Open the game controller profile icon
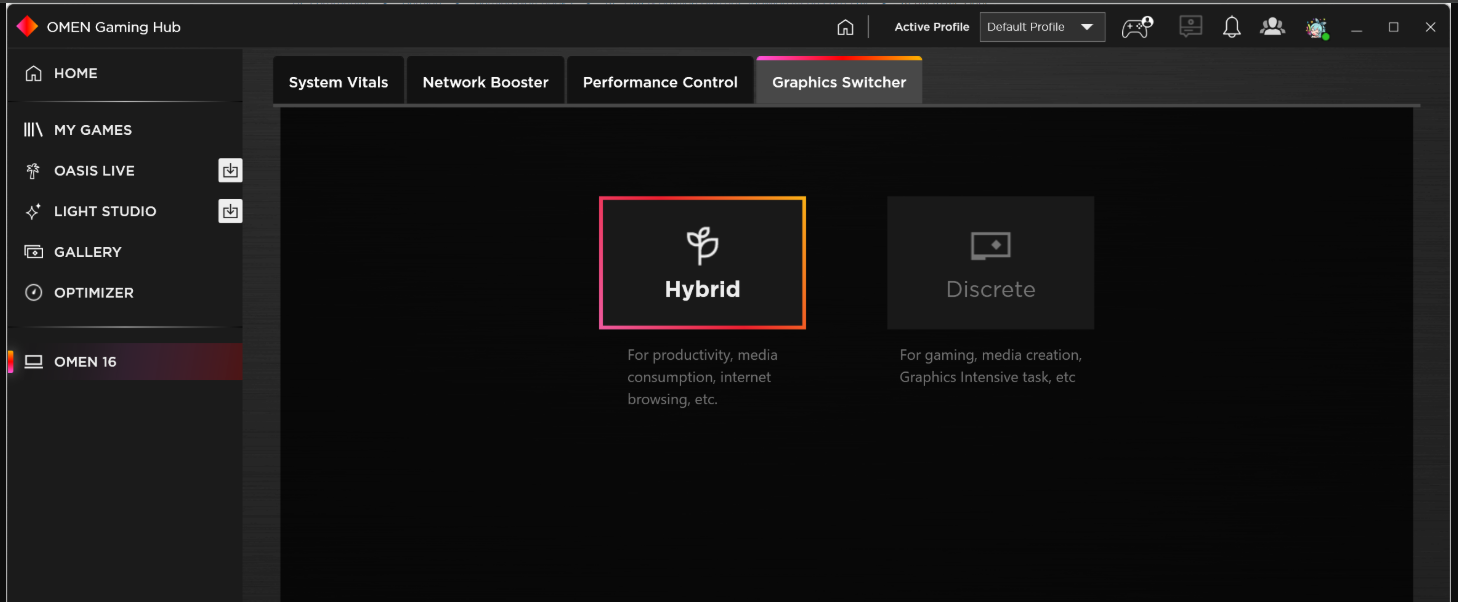1458x602 pixels. tap(1137, 27)
